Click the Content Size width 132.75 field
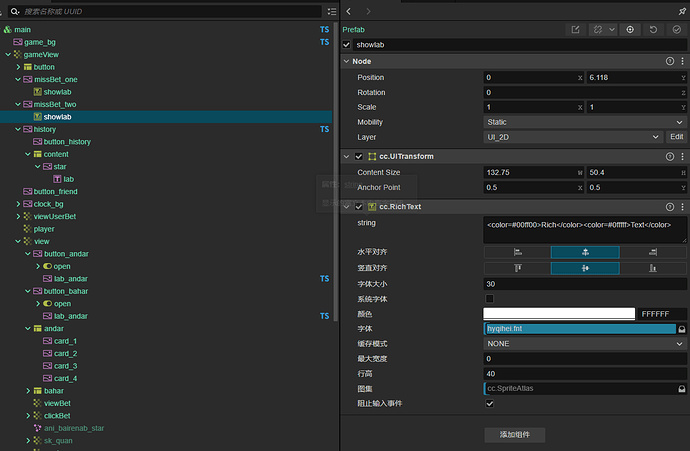The height and width of the screenshot is (451, 690). pos(533,172)
